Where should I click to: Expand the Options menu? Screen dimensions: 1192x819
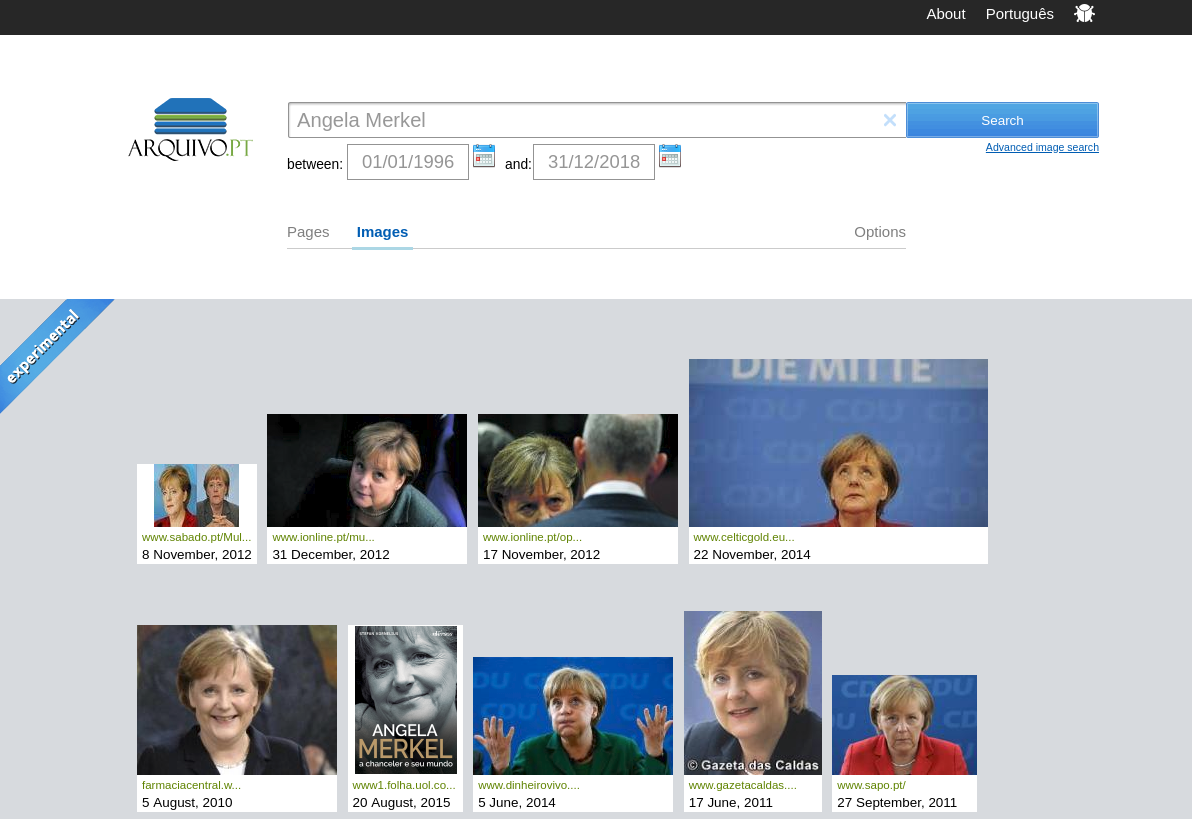(880, 232)
